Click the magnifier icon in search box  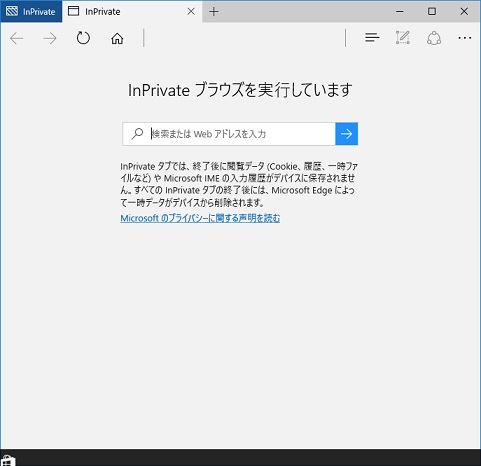pos(137,134)
